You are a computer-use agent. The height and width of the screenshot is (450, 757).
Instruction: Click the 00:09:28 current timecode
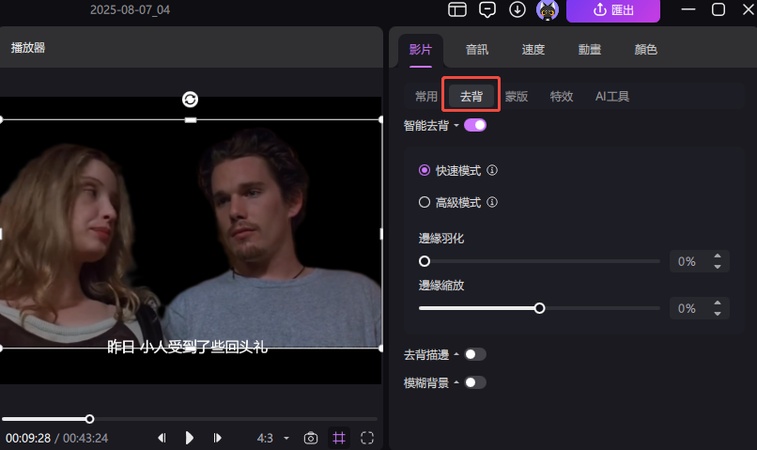(x=28, y=438)
